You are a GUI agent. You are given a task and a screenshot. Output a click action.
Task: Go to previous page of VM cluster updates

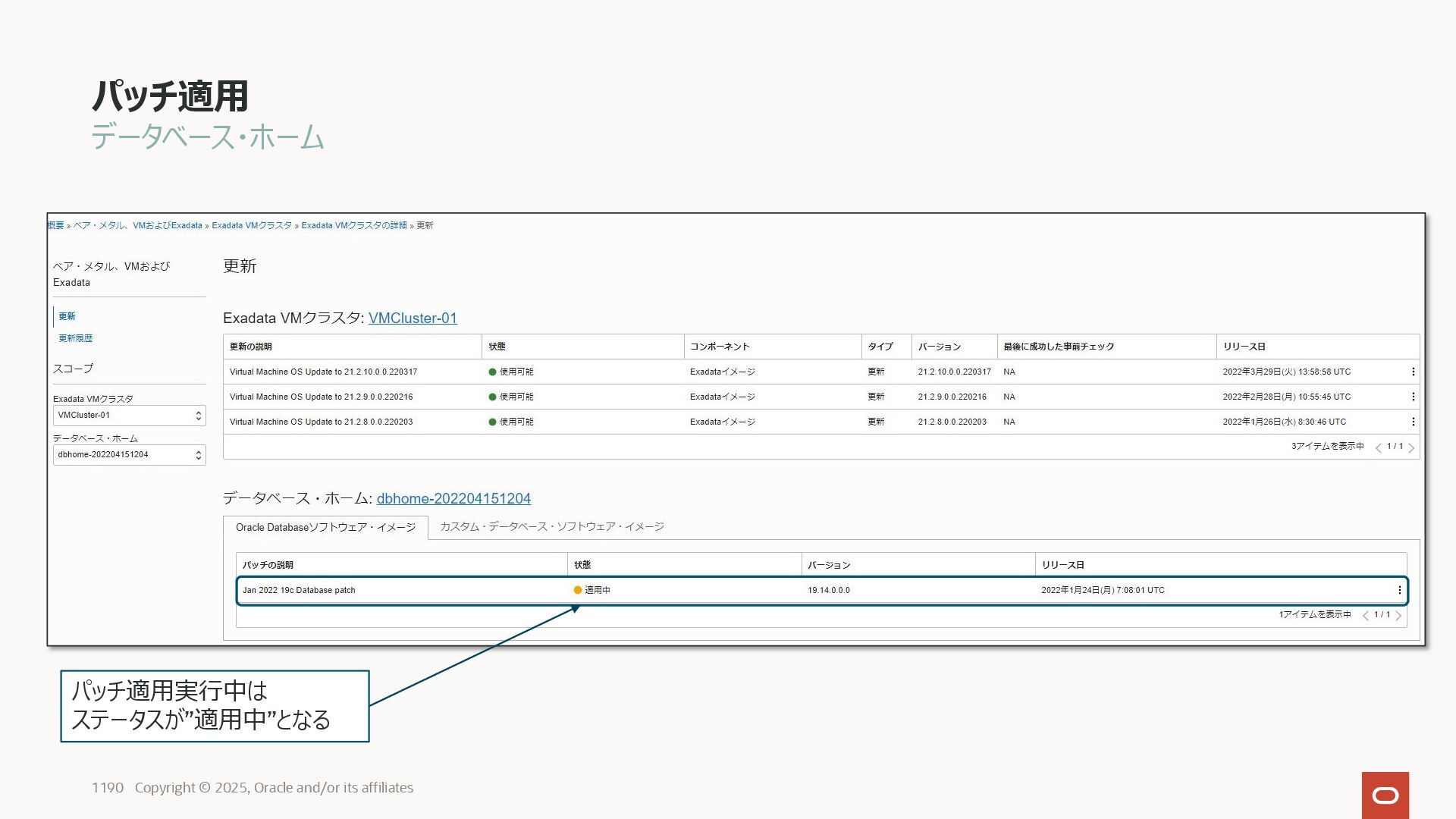click(1378, 447)
